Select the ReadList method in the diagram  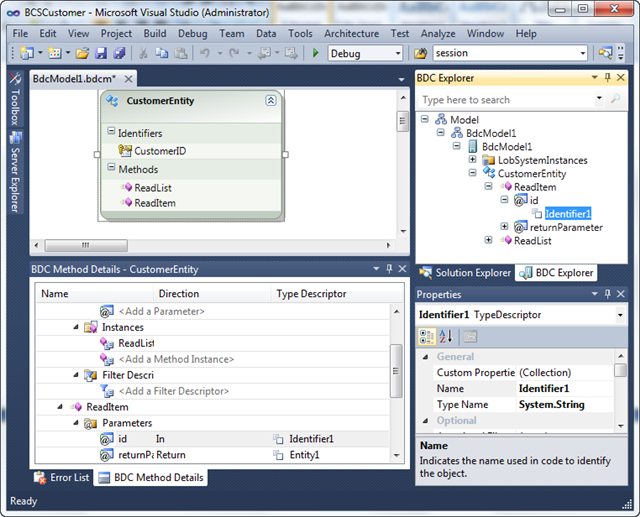pyautogui.click(x=153, y=188)
